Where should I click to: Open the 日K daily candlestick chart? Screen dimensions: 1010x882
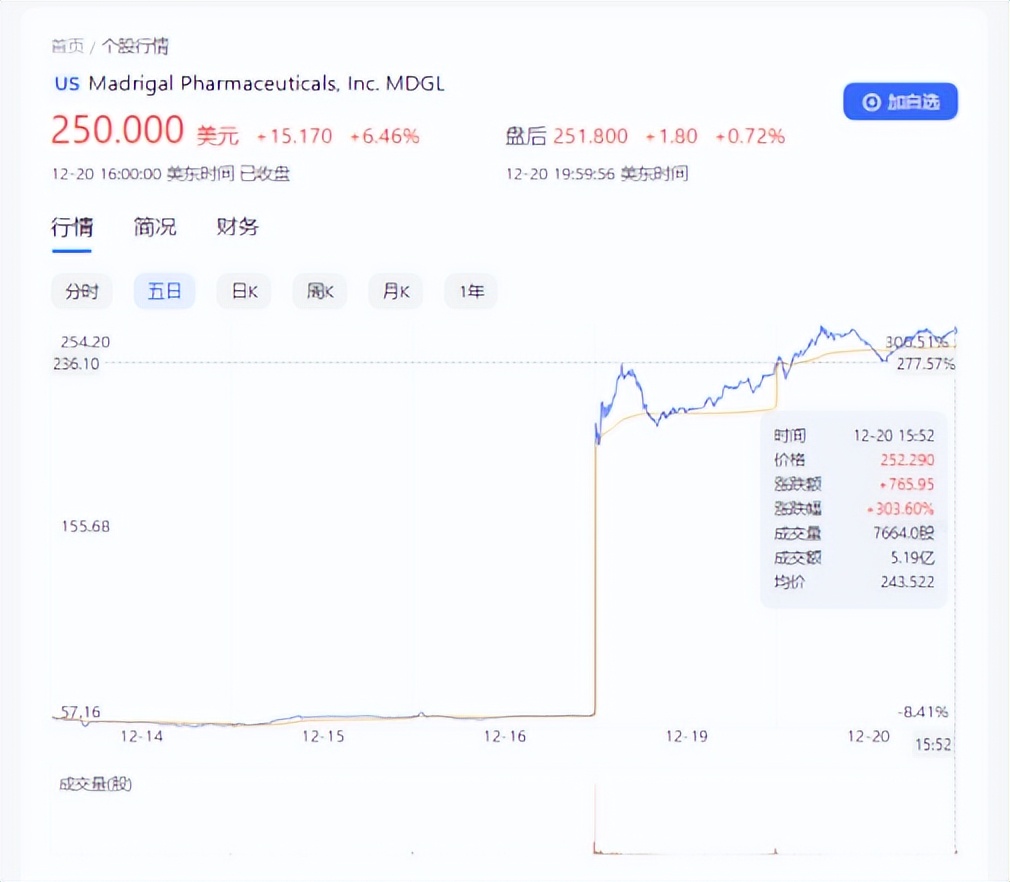(x=243, y=291)
